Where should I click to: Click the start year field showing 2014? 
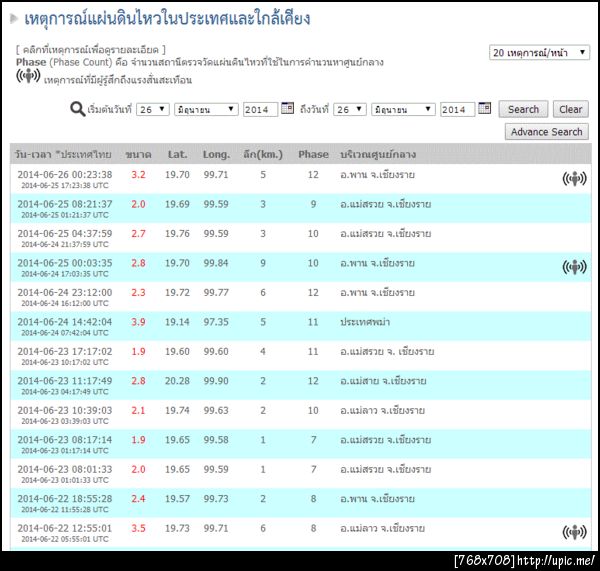pos(261,109)
